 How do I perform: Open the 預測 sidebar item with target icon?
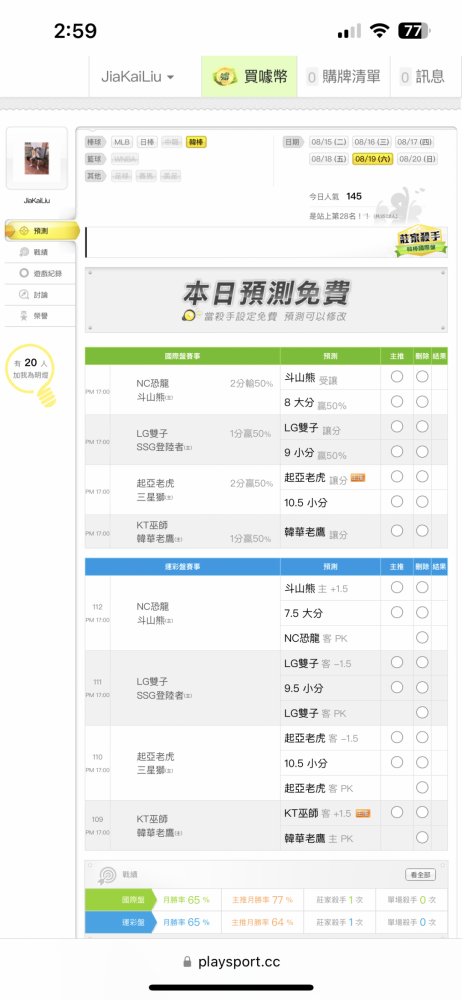coord(41,231)
